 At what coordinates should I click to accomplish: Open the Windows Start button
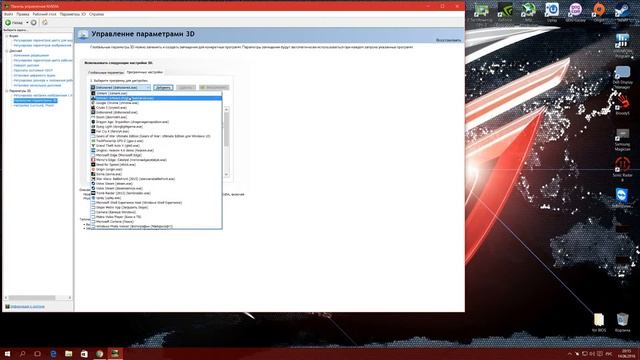click(x=7, y=353)
